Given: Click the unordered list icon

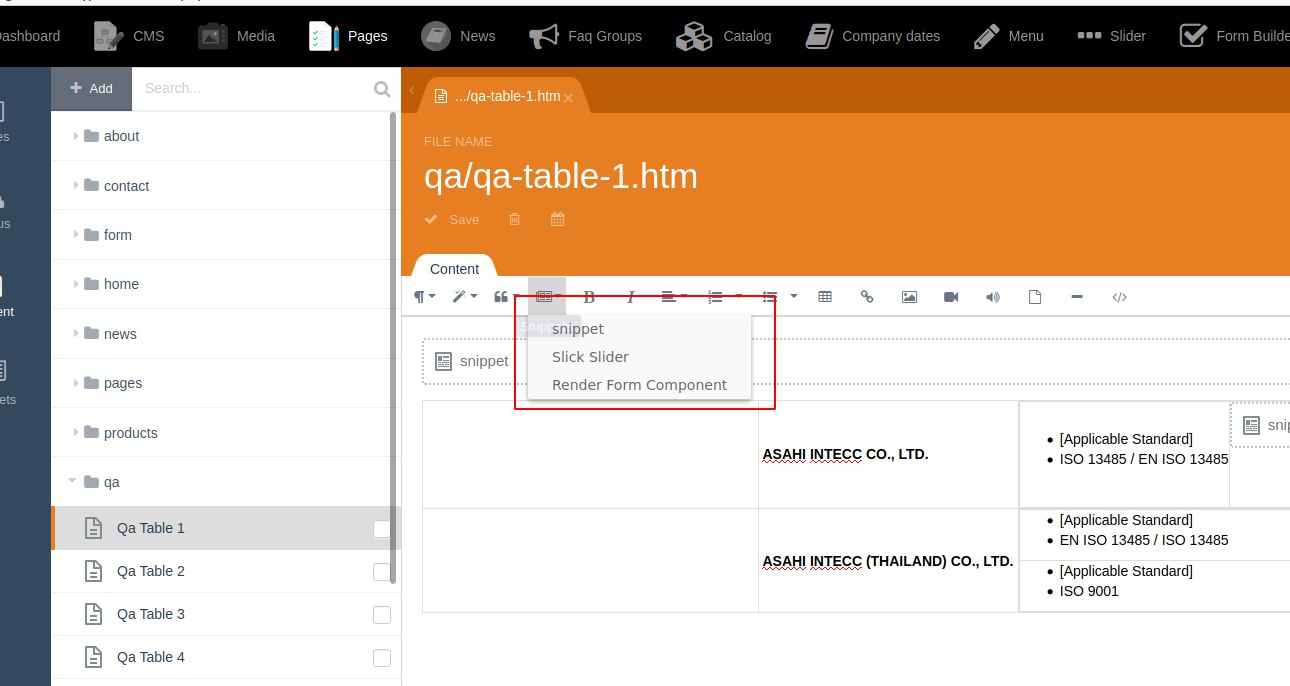Looking at the screenshot, I should pos(770,297).
